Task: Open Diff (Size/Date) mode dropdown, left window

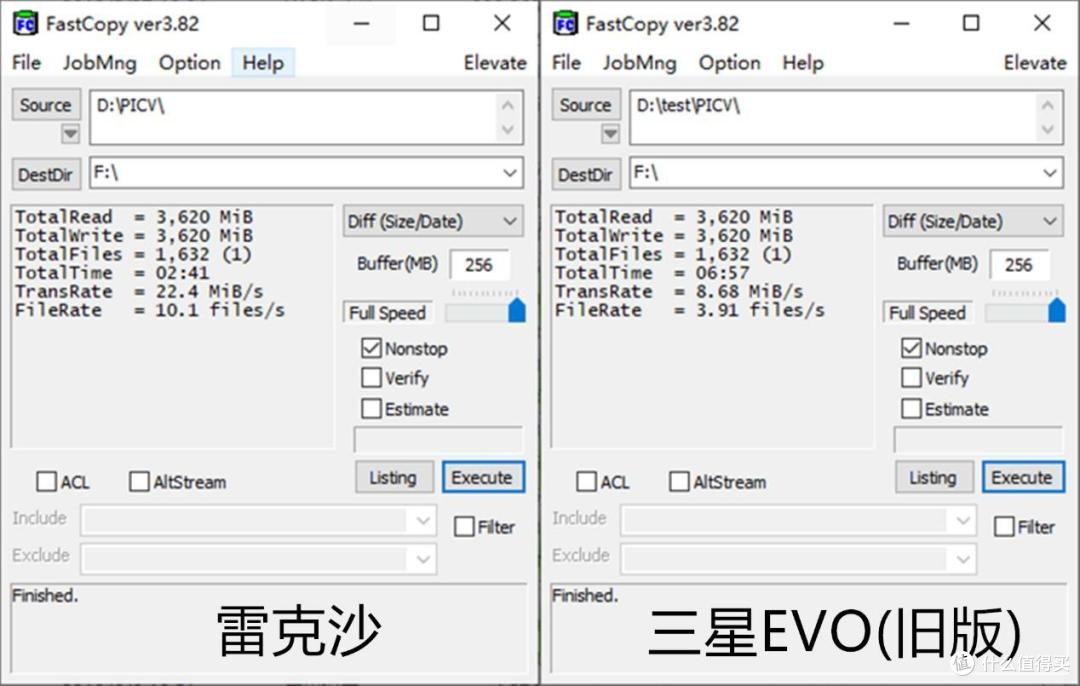Action: point(433,221)
